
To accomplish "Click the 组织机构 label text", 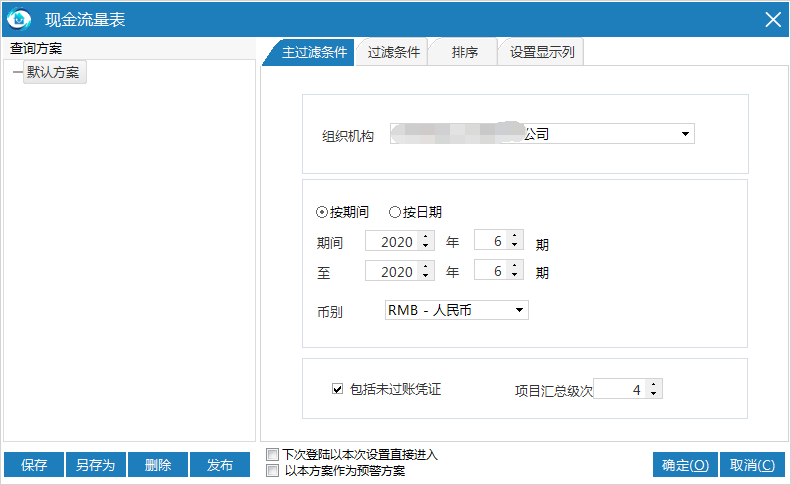I will pyautogui.click(x=348, y=136).
